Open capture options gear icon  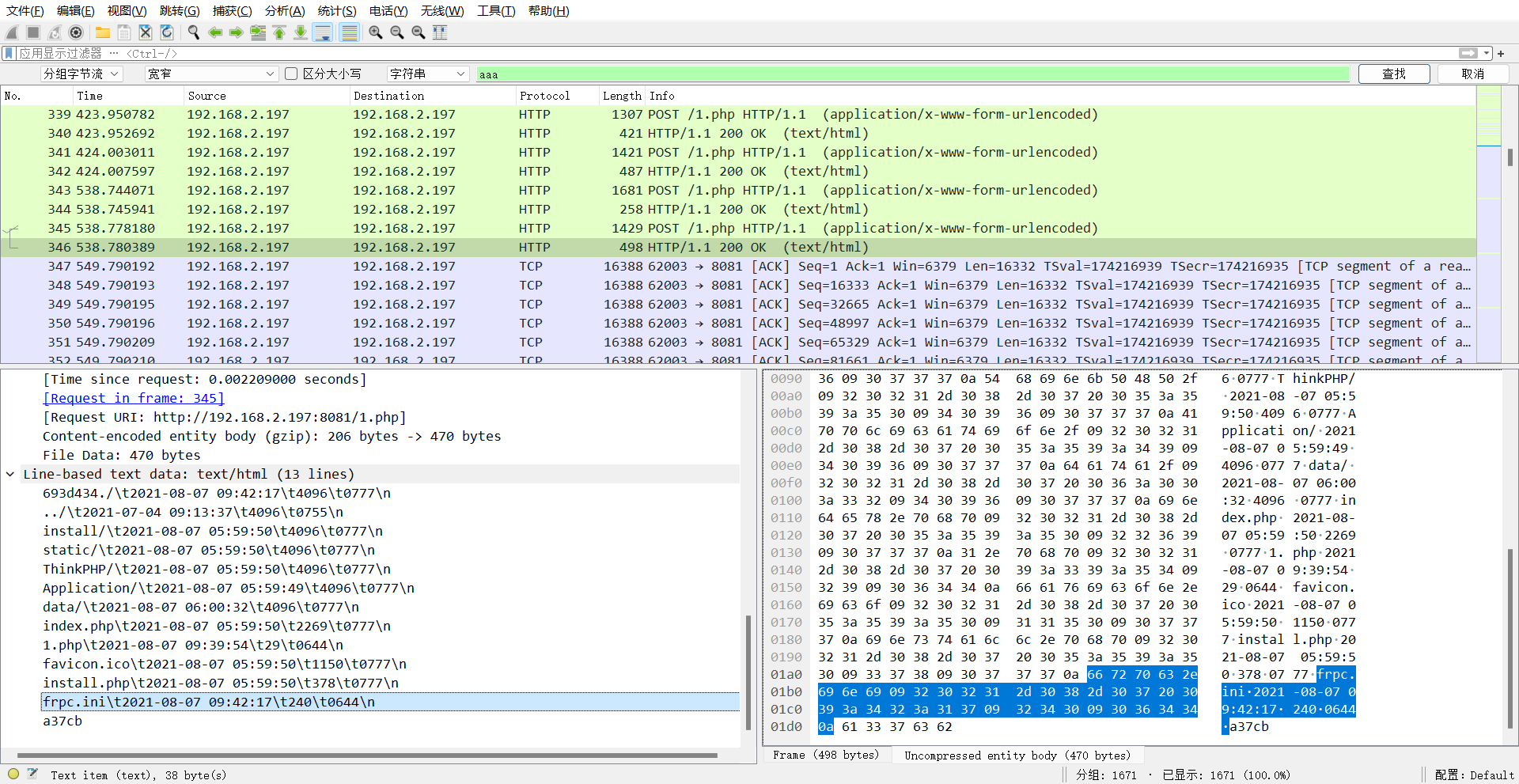pos(76,32)
